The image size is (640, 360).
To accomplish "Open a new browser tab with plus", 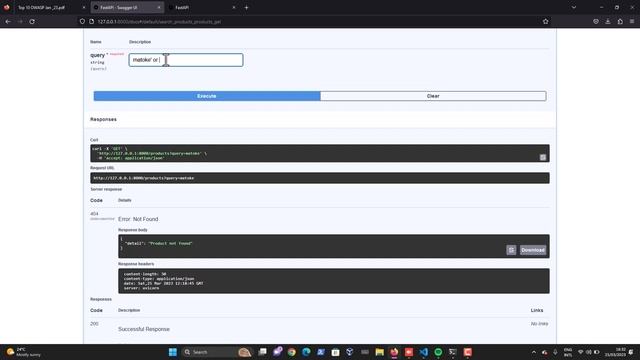I will tap(246, 7).
